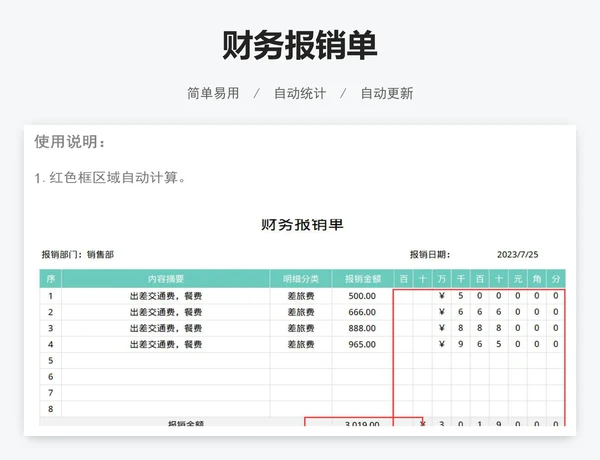Select the 2023/7/25 date cell
Screen dimensions: 600x460
(518, 255)
